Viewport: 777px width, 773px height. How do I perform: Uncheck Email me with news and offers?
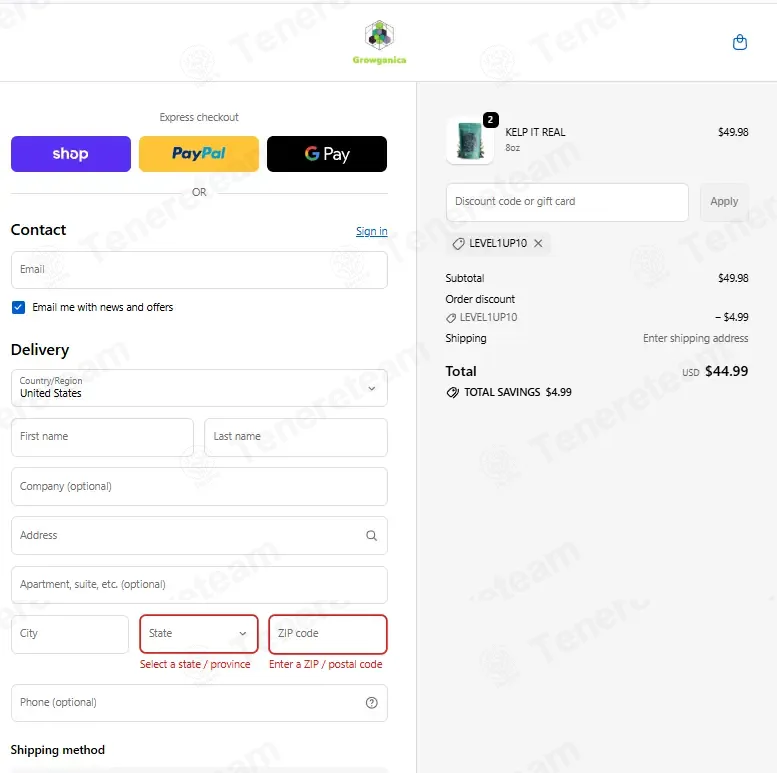(18, 307)
